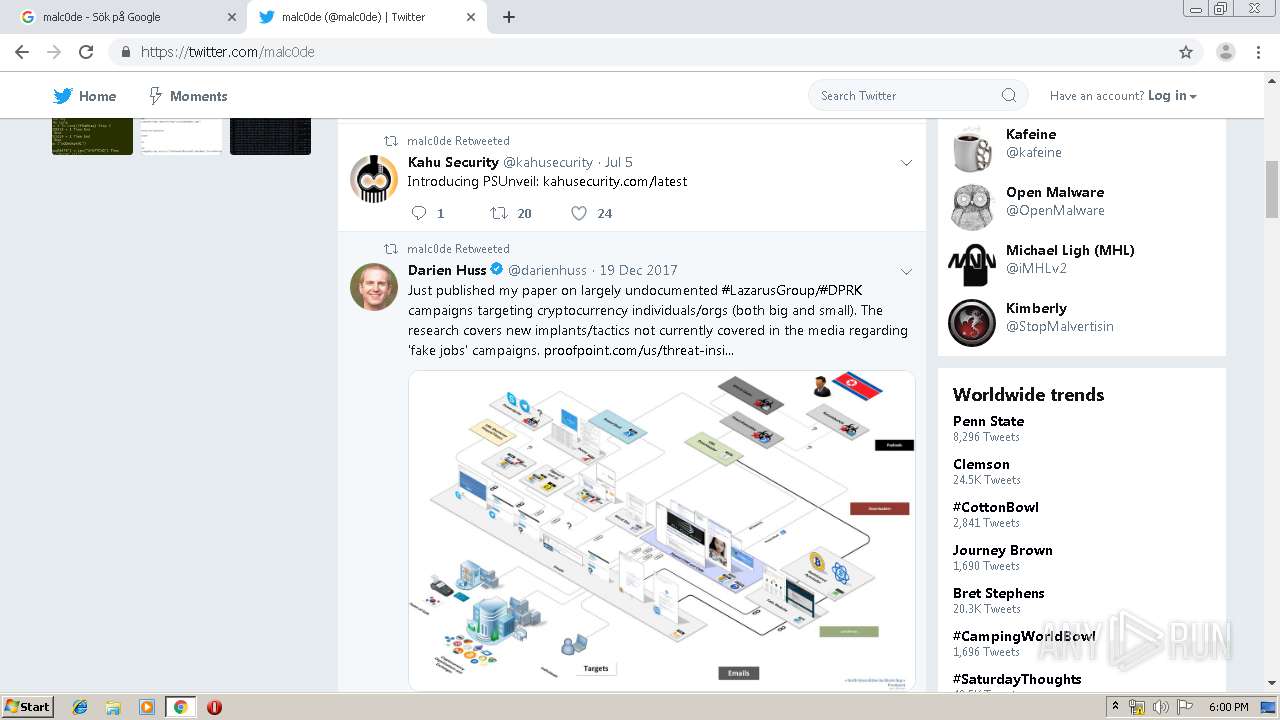Open the Kafeine profile
The height and width of the screenshot is (720, 1280).
(x=1031, y=134)
